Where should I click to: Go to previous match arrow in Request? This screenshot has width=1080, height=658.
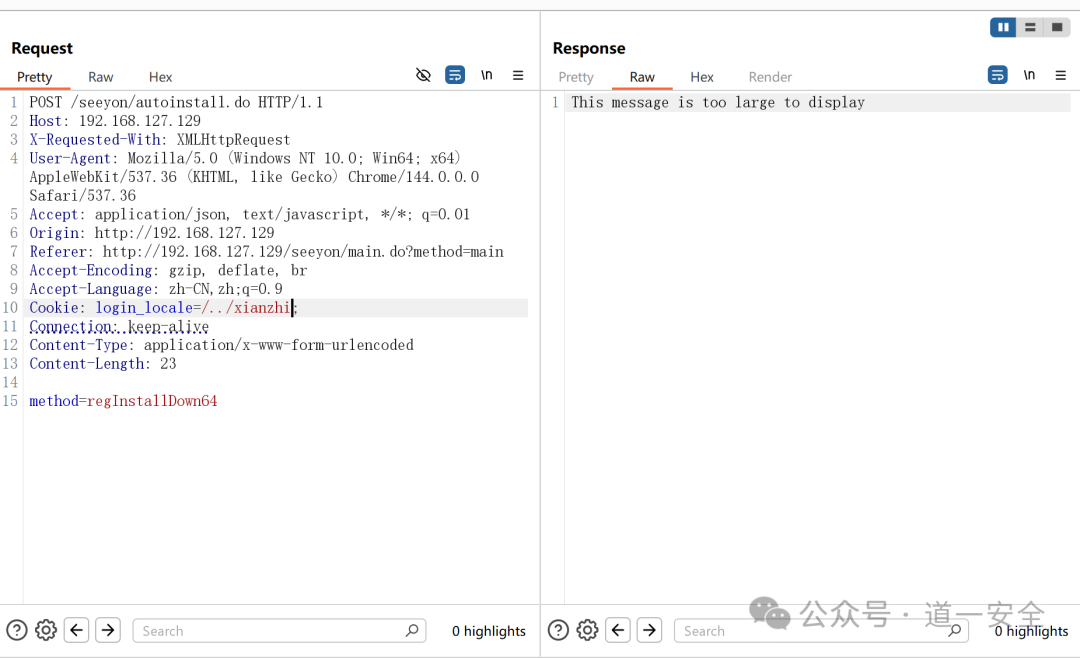click(x=76, y=630)
